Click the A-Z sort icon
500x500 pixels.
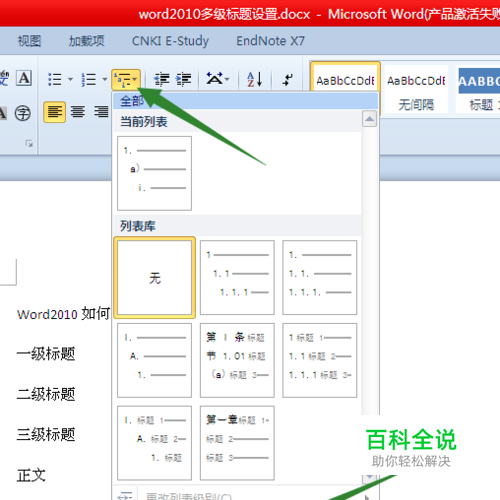pos(255,80)
